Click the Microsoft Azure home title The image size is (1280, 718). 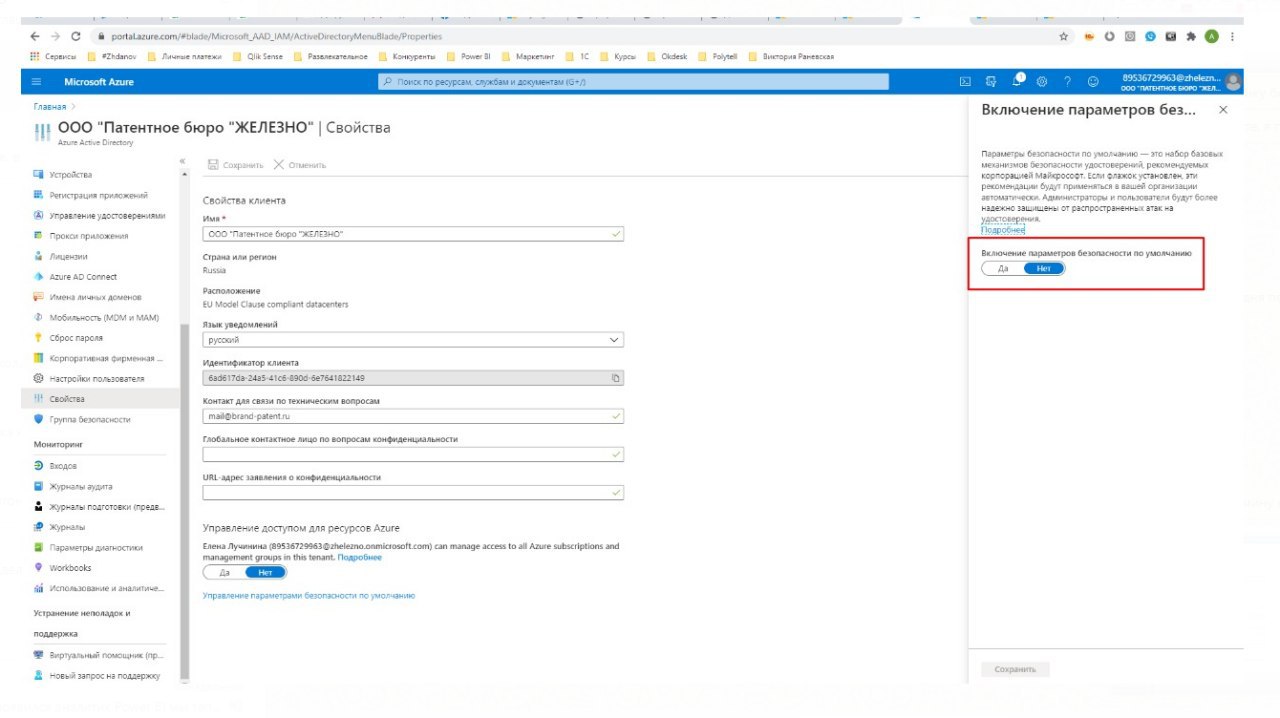point(99,82)
